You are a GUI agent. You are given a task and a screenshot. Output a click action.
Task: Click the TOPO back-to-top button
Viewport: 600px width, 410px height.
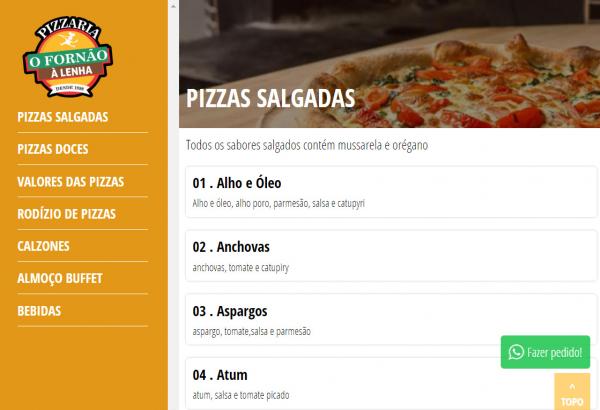click(572, 392)
